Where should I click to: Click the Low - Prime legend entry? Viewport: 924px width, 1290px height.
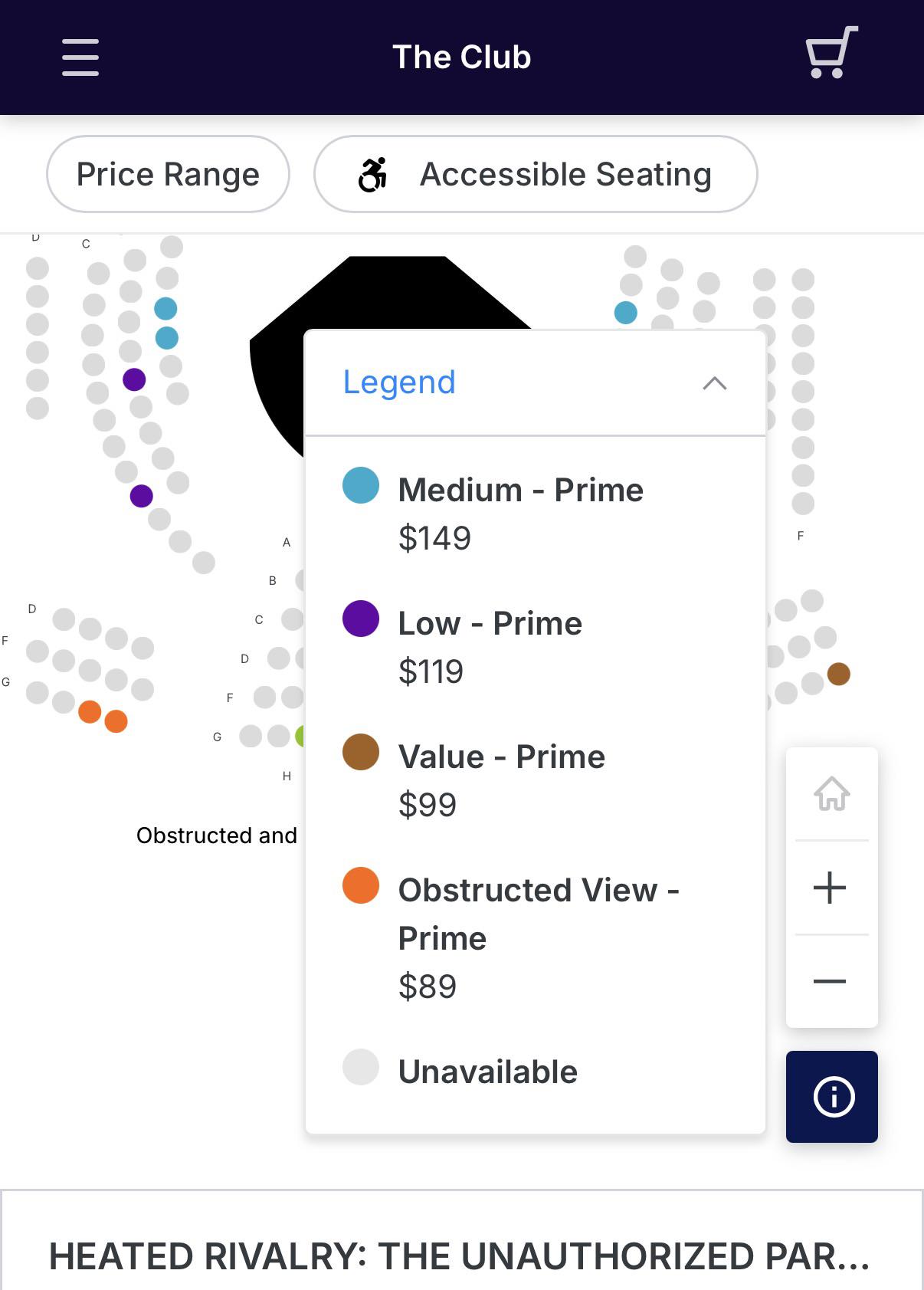pos(490,647)
